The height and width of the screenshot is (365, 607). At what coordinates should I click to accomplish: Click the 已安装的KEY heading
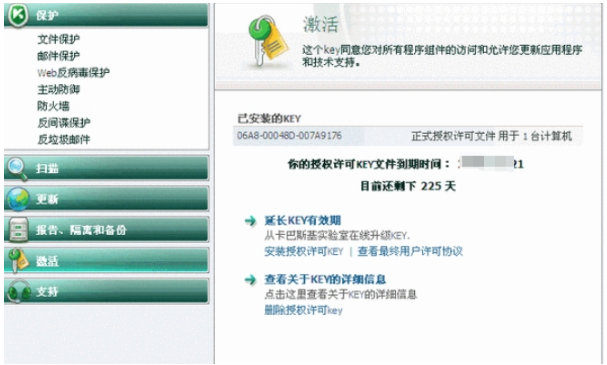pos(269,119)
